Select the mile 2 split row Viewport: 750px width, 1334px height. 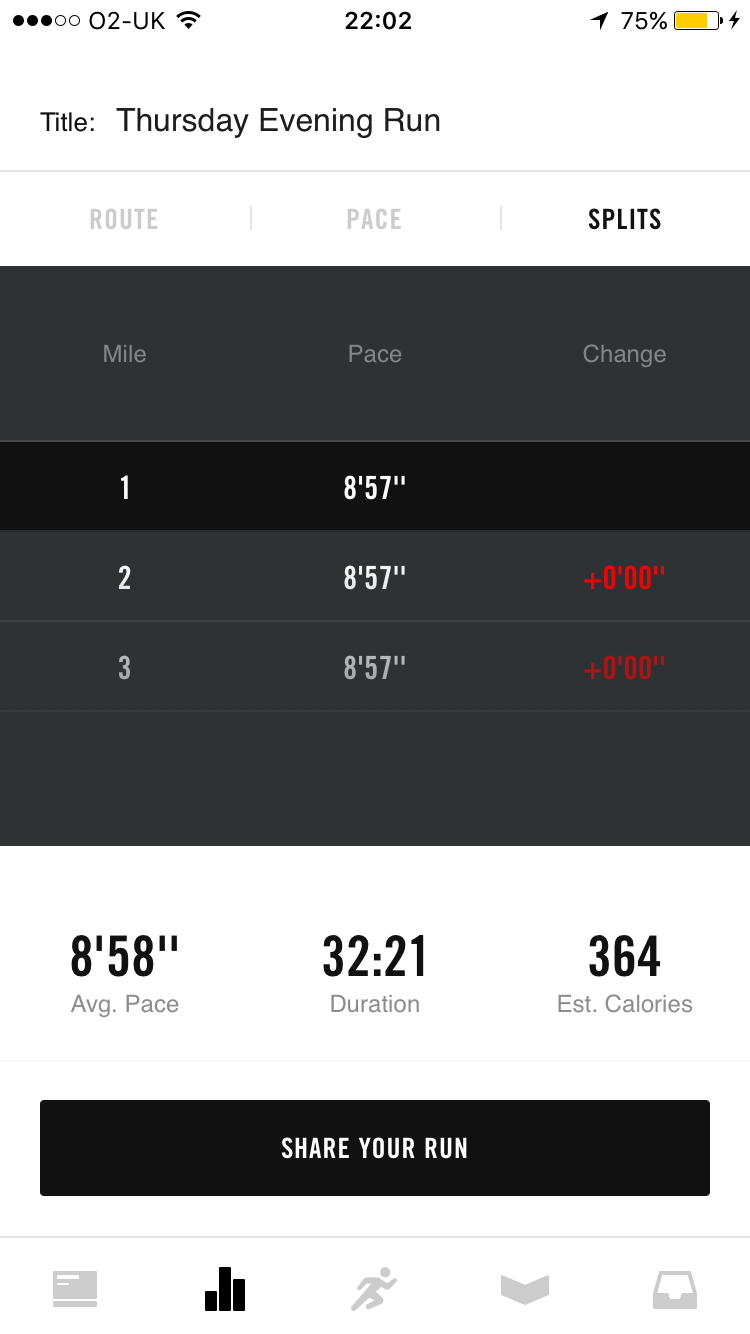pyautogui.click(x=375, y=577)
